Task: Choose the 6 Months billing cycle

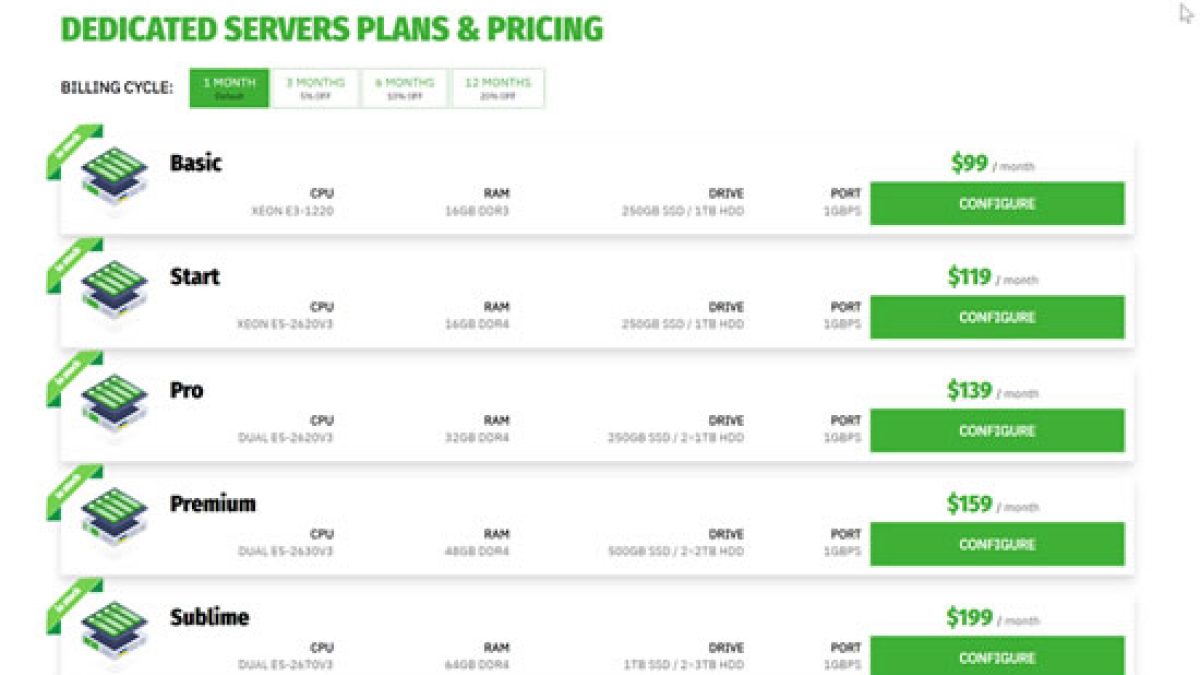Action: pos(404,88)
